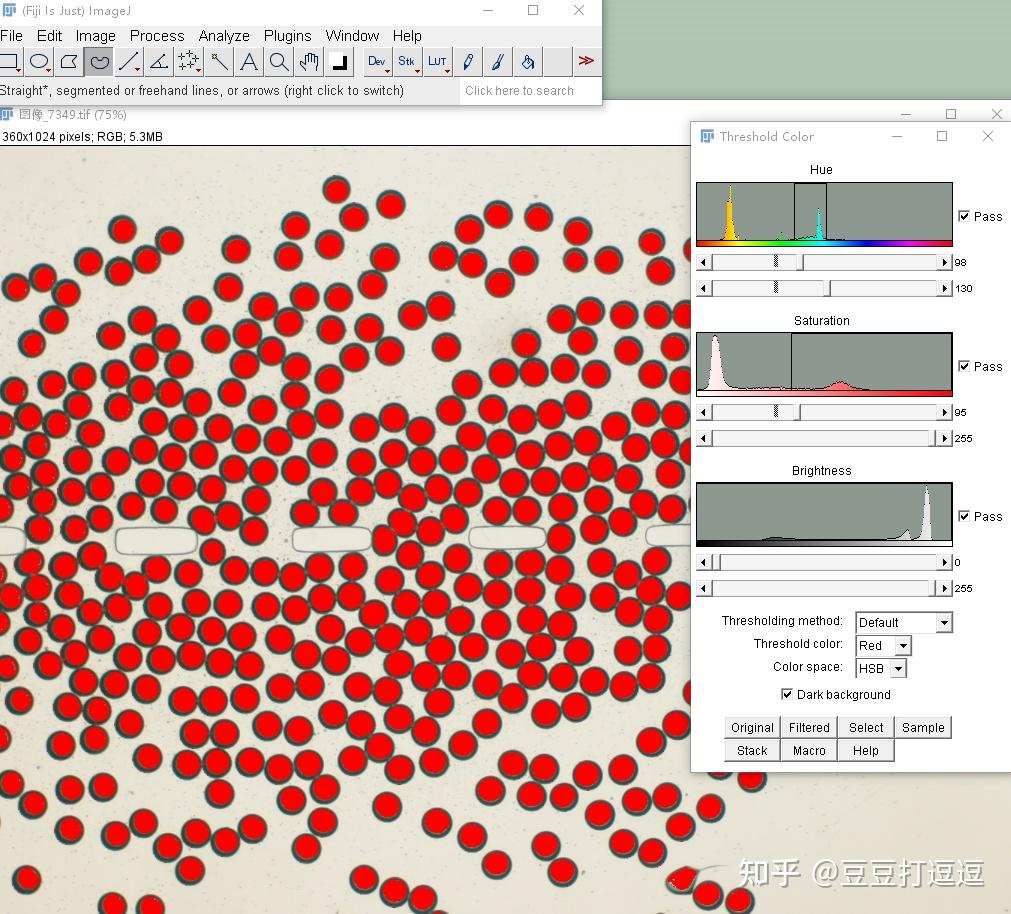Open the Threshold color dropdown
The image size is (1011, 914).
pos(883,646)
